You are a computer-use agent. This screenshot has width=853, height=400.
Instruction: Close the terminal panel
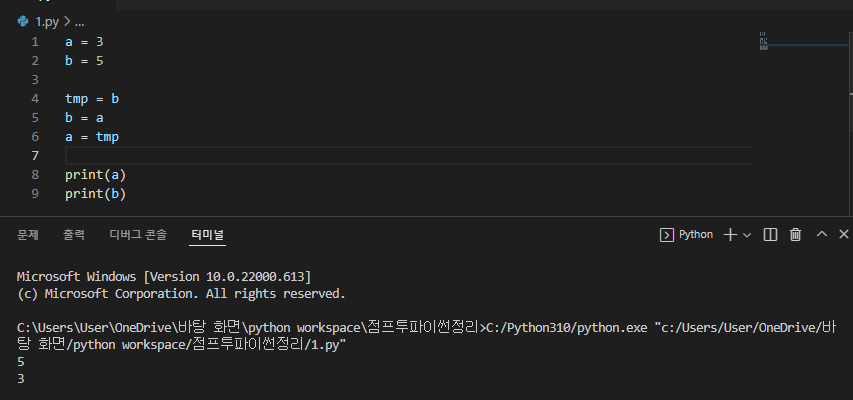pos(844,234)
